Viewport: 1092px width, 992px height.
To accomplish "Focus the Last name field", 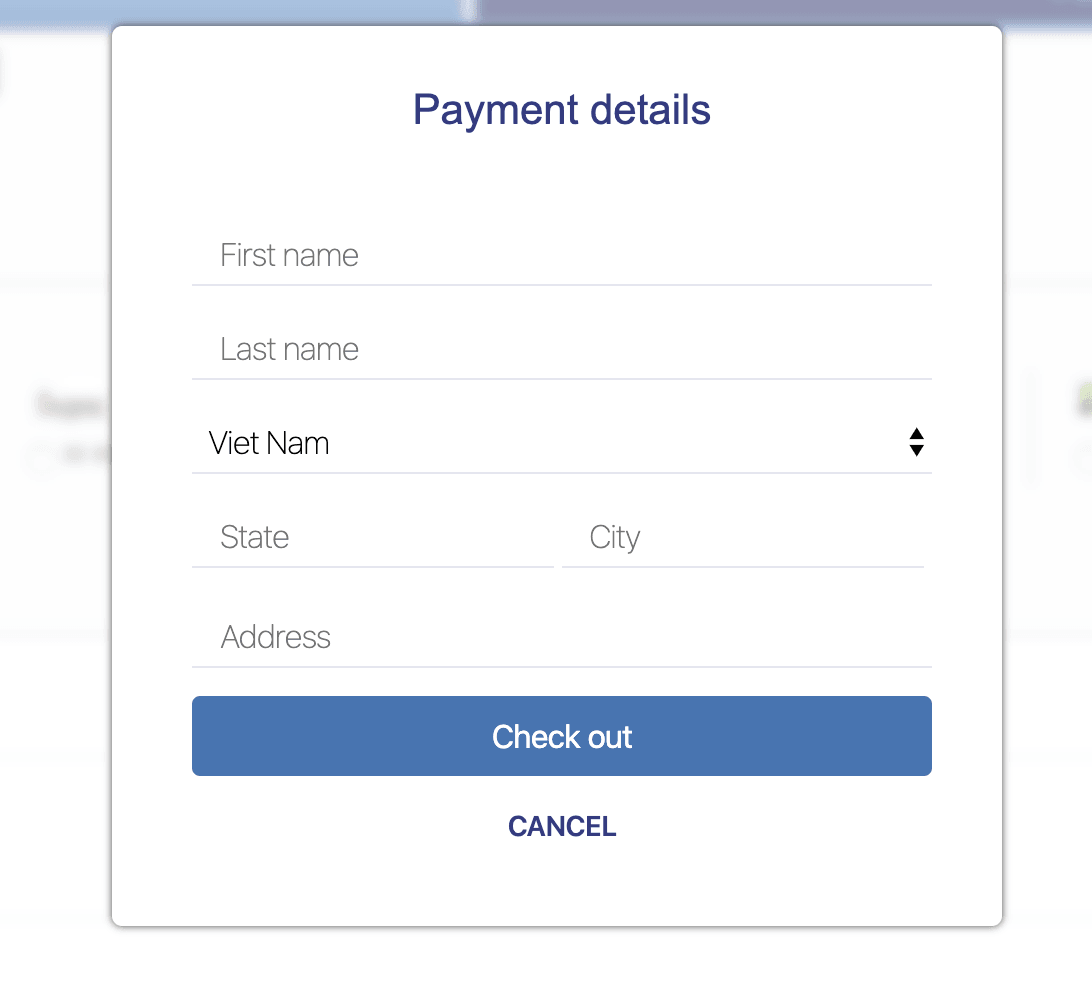I will 561,349.
